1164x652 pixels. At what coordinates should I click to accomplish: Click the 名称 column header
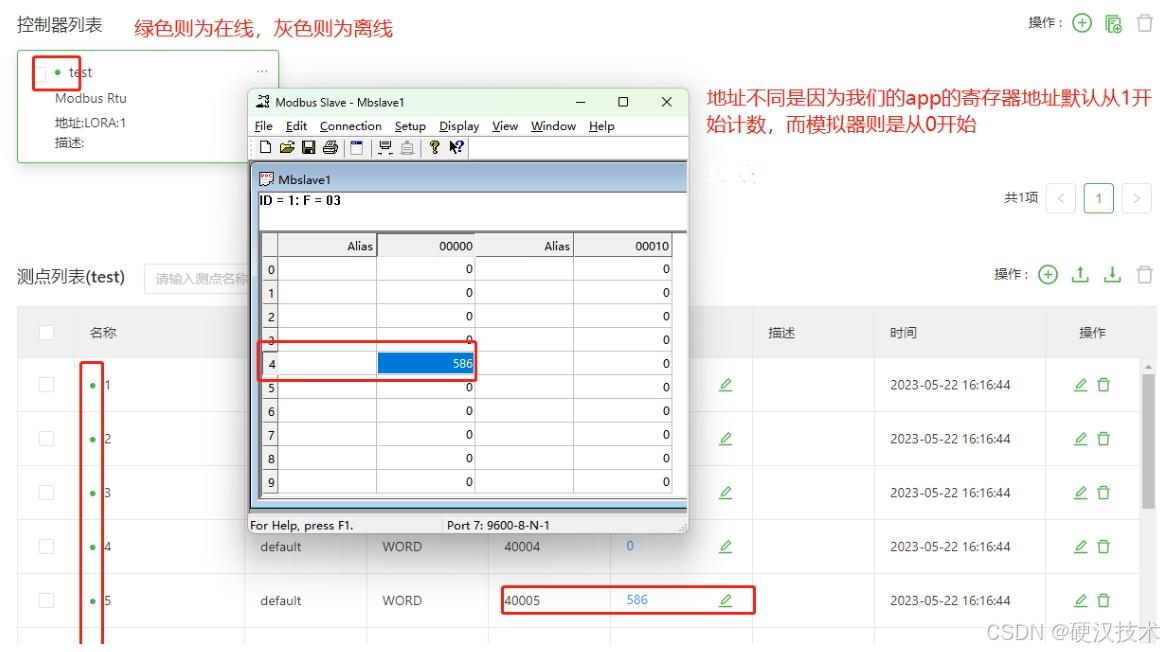(x=102, y=333)
